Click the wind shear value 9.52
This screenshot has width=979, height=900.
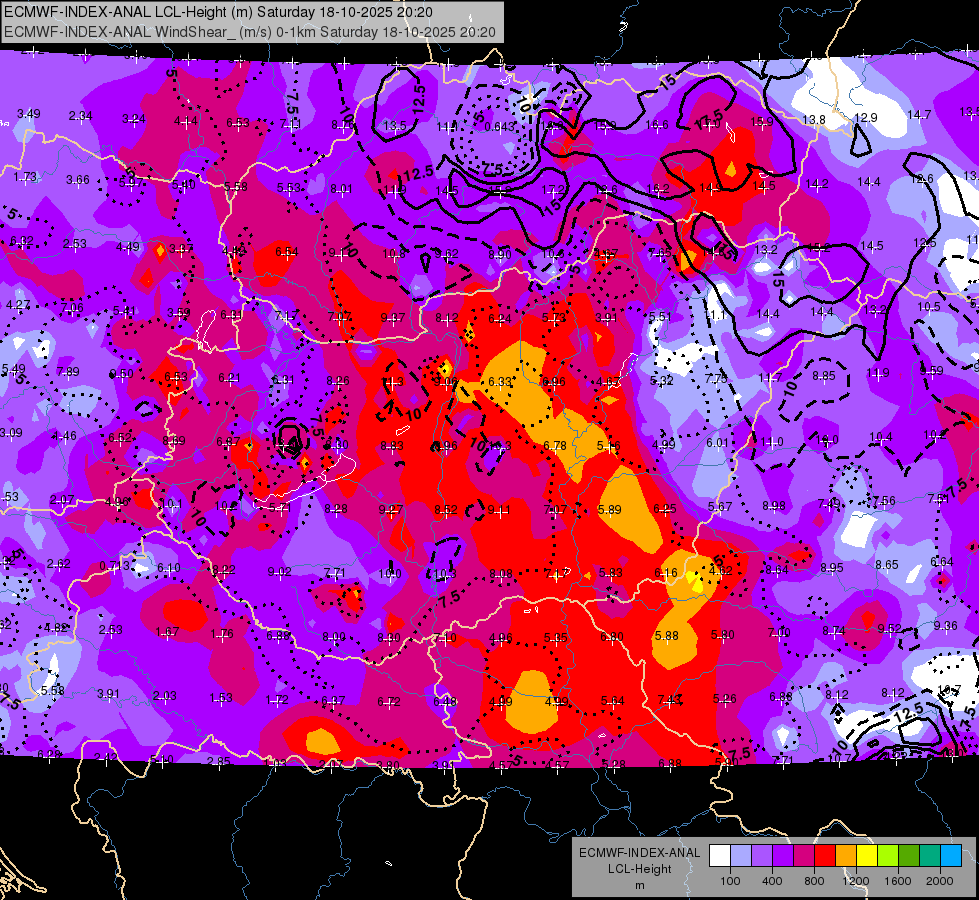coord(889,628)
